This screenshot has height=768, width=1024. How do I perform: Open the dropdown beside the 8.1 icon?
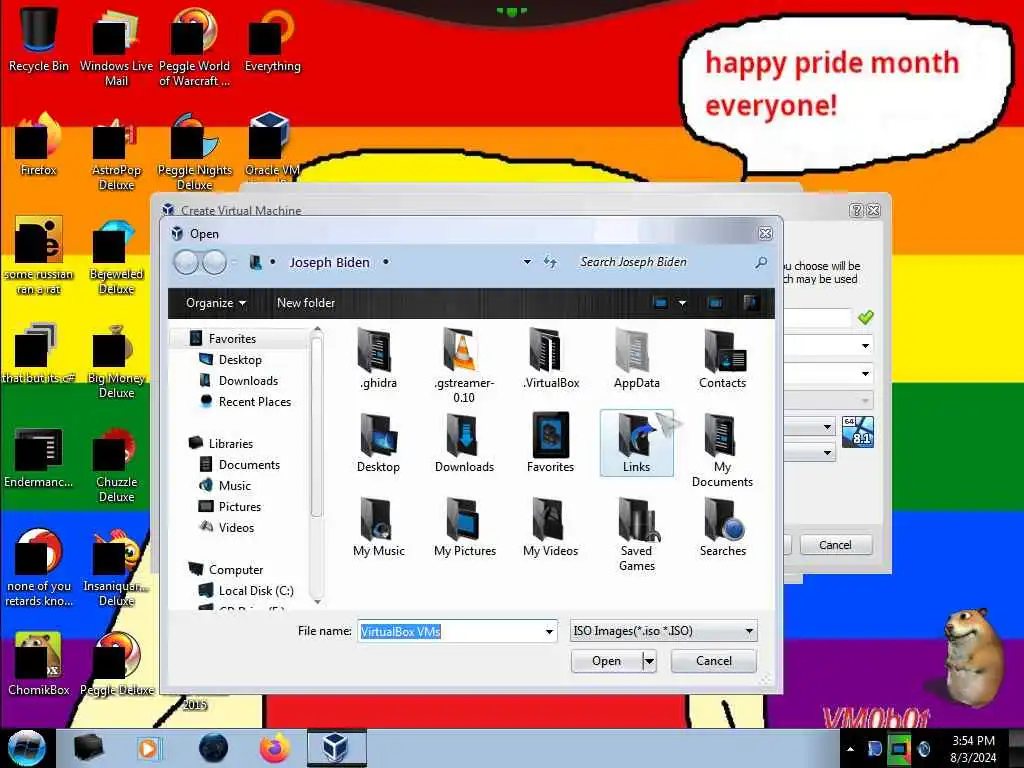pyautogui.click(x=827, y=427)
